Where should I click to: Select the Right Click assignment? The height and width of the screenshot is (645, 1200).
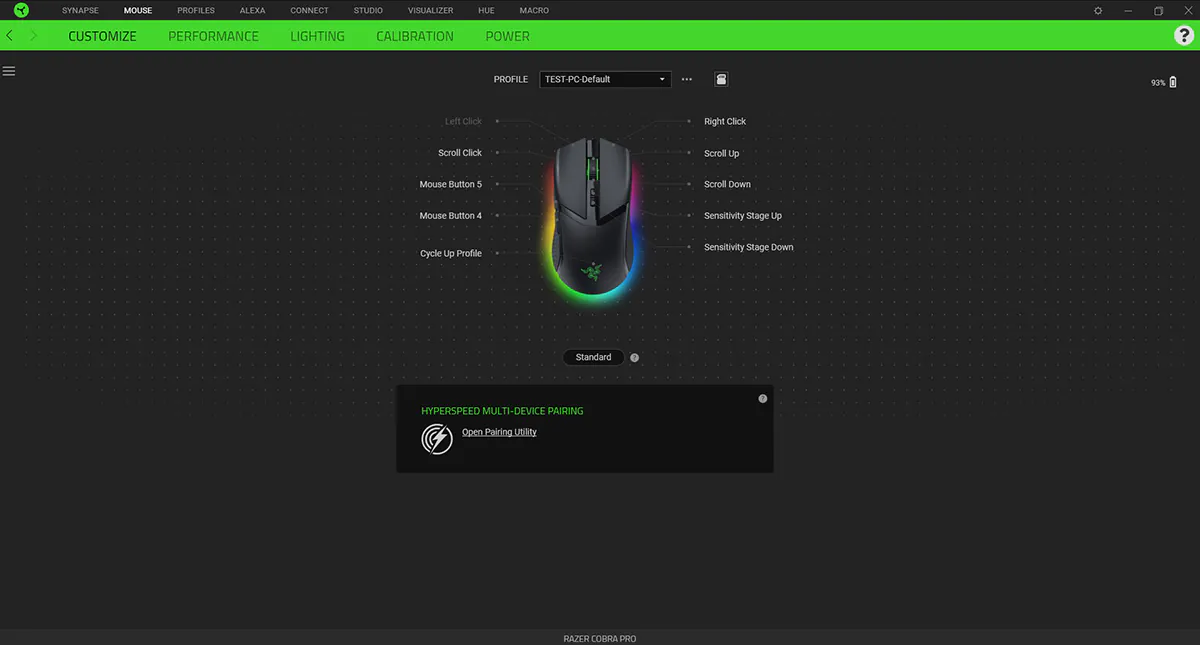tap(725, 121)
